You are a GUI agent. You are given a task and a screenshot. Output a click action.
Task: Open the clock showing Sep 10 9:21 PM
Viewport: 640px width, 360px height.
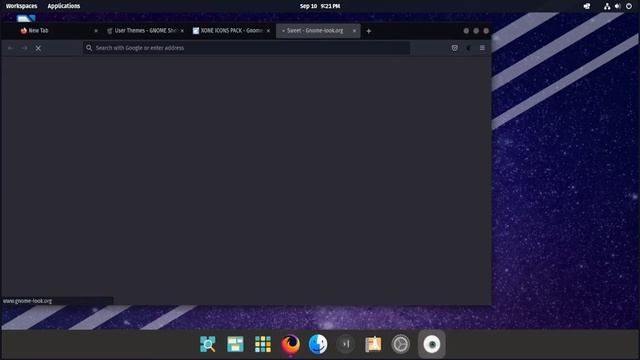pyautogui.click(x=320, y=6)
